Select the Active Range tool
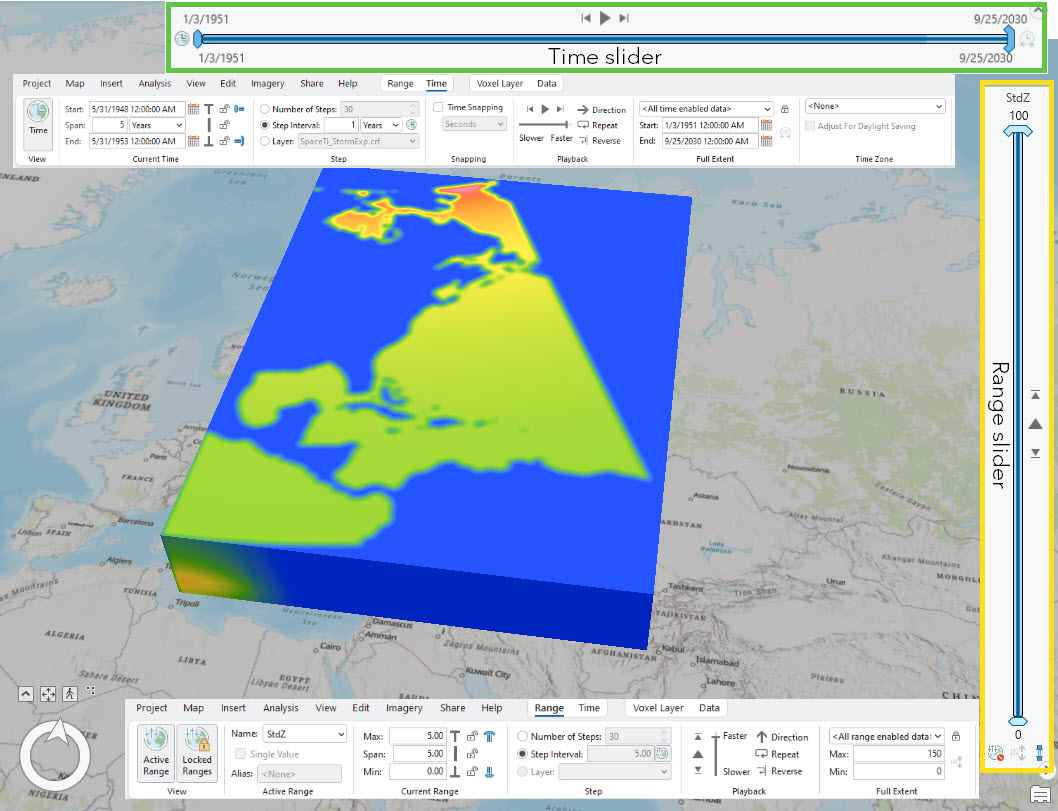 (x=155, y=752)
